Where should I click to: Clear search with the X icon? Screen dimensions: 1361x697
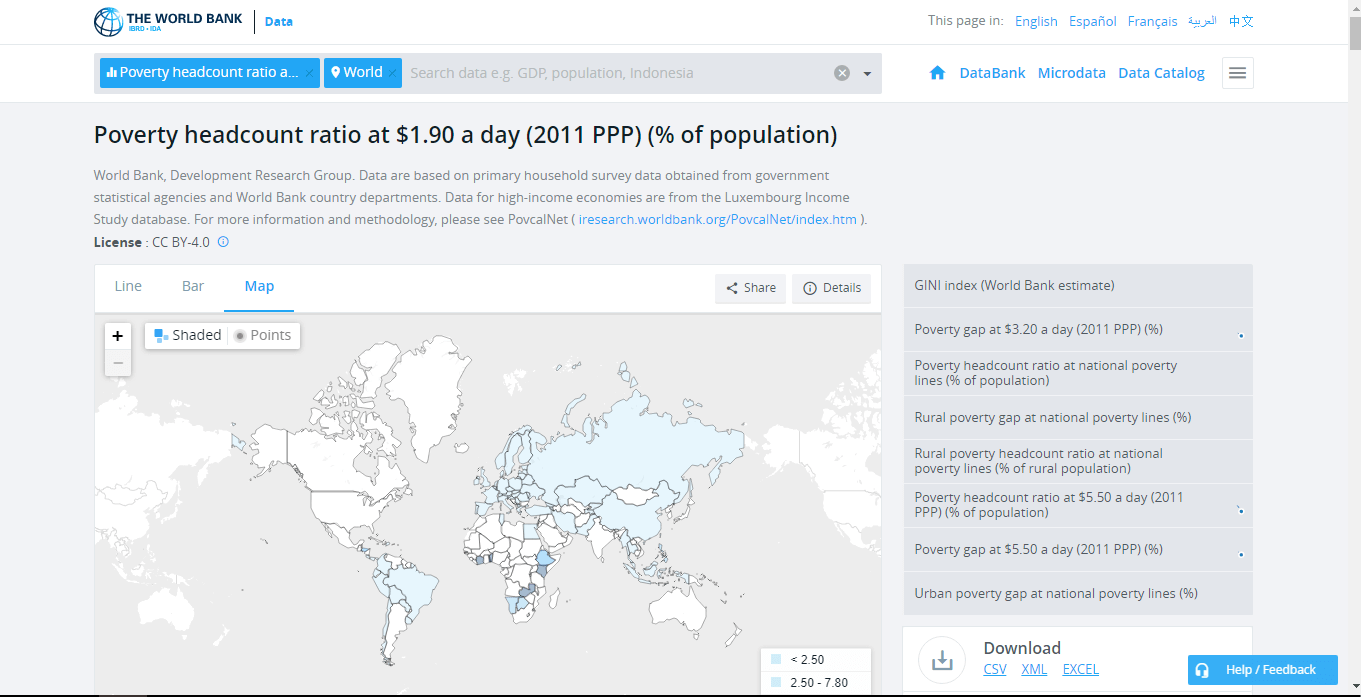[x=842, y=73]
